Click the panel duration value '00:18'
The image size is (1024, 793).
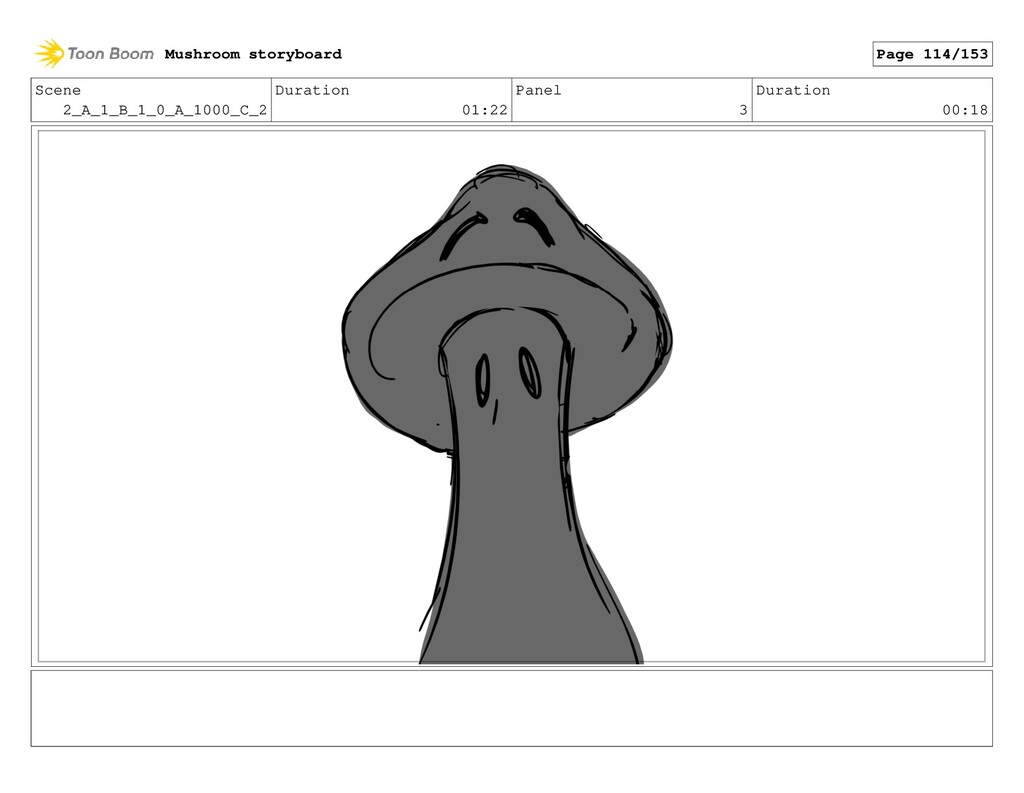point(965,110)
